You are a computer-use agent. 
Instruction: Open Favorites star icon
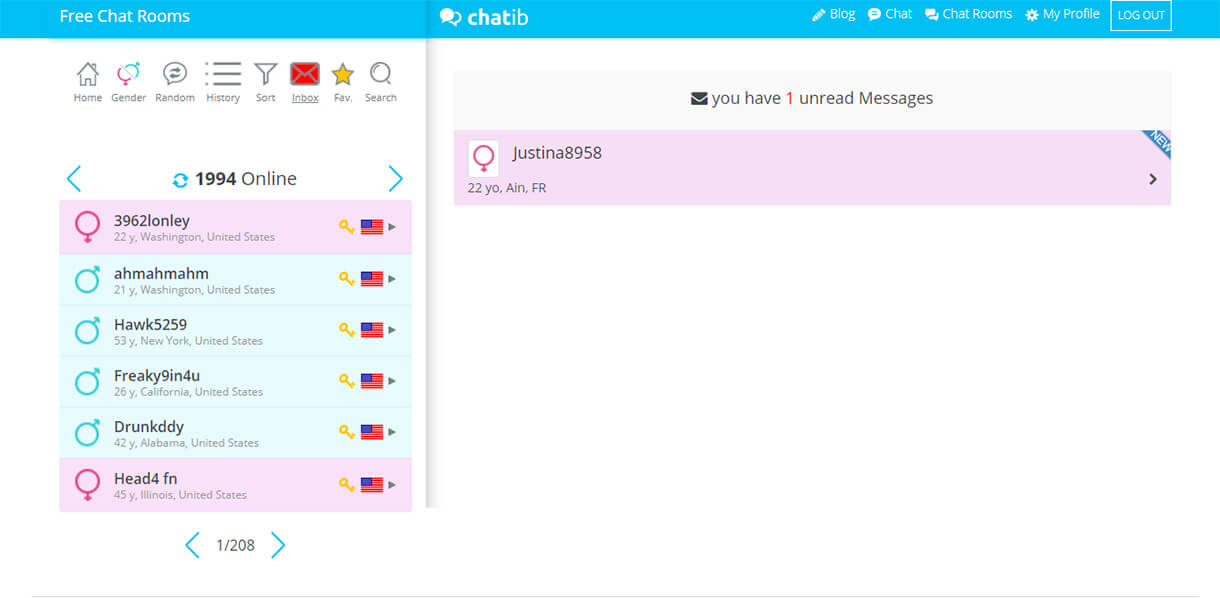pos(343,75)
